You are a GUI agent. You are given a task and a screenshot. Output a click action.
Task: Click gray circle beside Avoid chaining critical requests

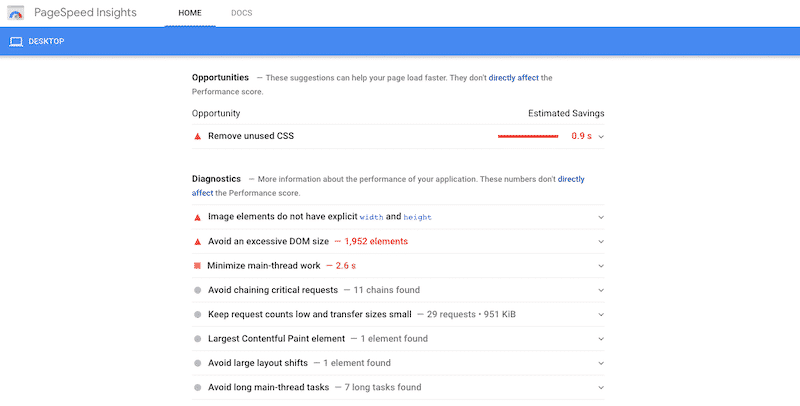click(197, 290)
